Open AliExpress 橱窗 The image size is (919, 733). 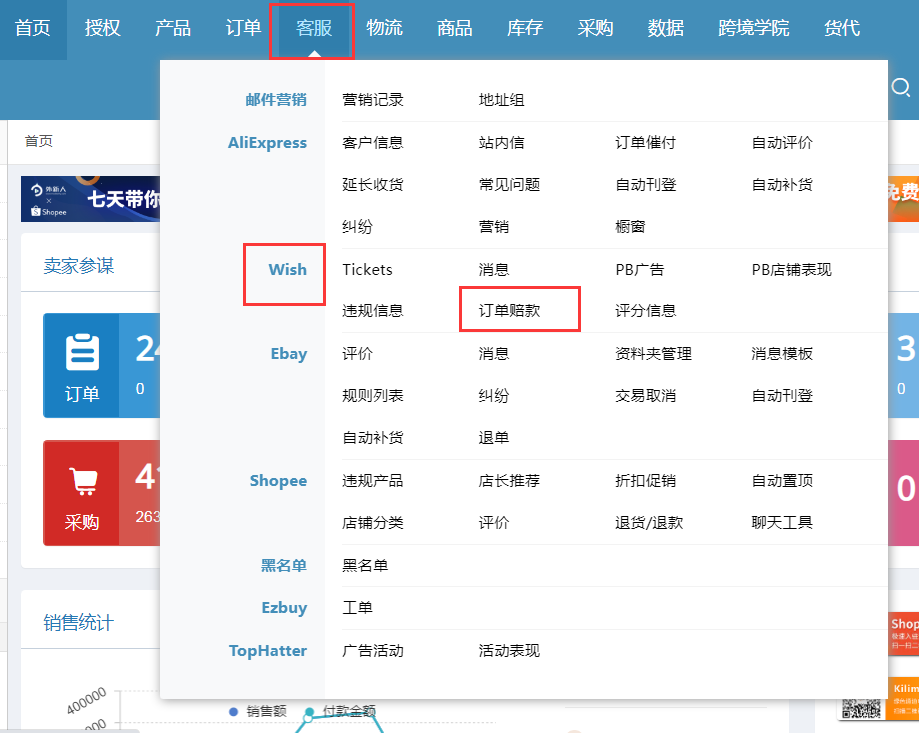(631, 227)
